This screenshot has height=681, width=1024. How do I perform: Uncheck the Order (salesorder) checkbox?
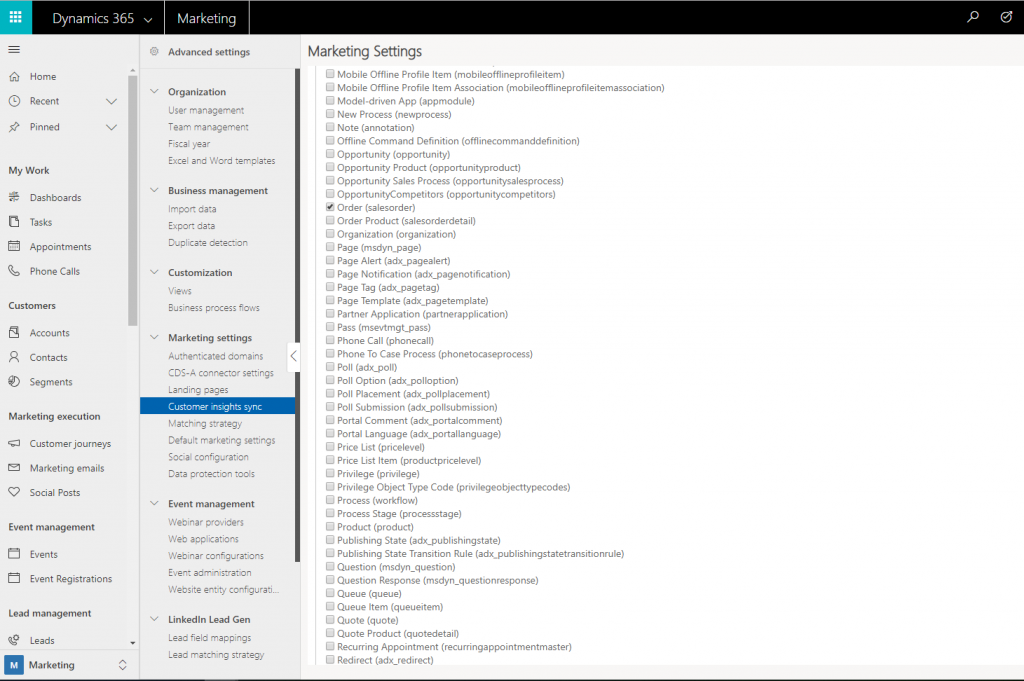[x=329, y=207]
